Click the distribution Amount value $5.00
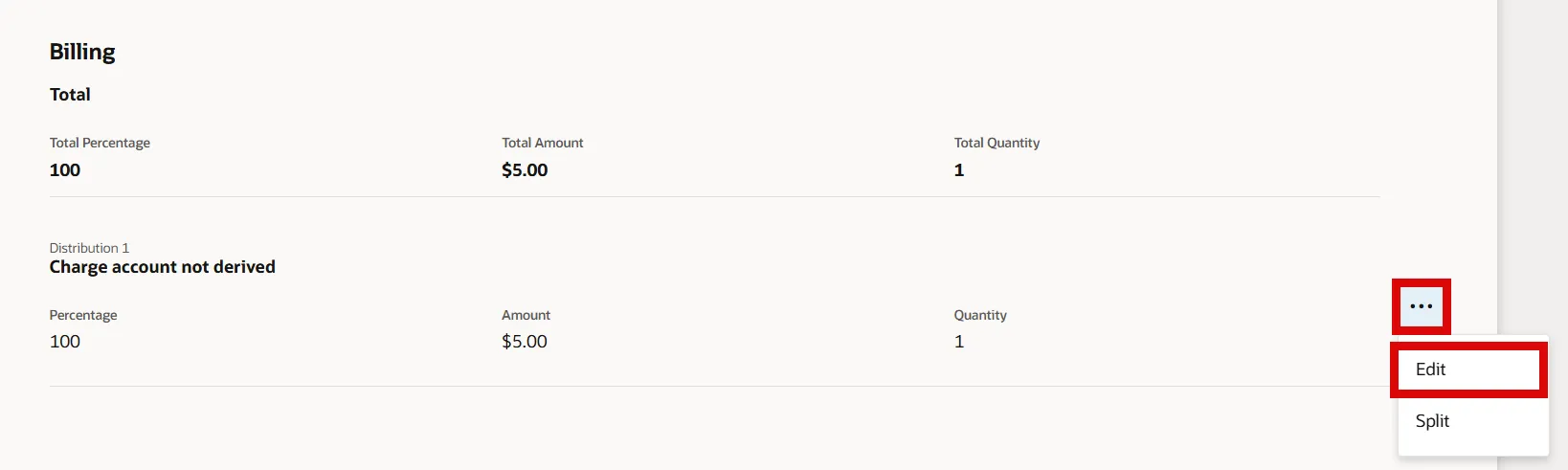Screen dimensions: 1568x470 coord(525,342)
